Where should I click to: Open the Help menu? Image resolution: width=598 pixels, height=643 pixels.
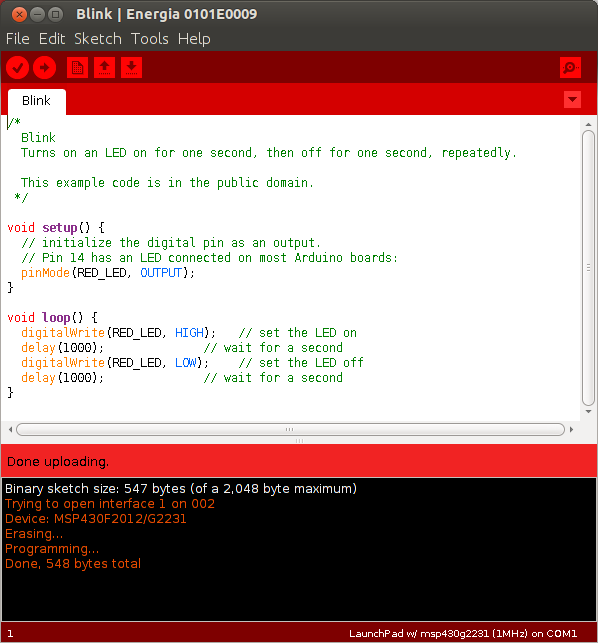[x=194, y=39]
